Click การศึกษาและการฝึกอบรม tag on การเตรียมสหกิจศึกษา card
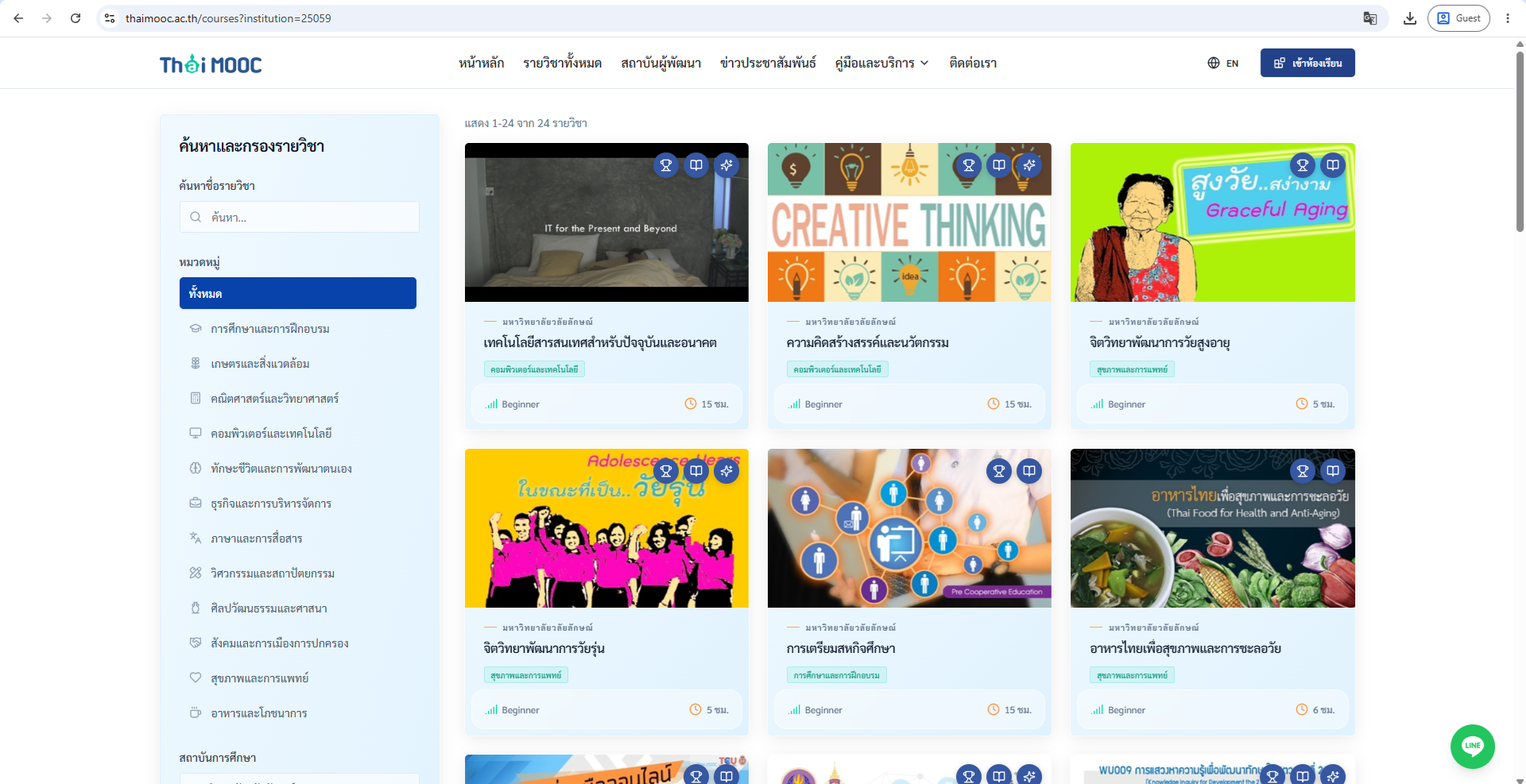Image resolution: width=1526 pixels, height=784 pixels. click(x=837, y=675)
